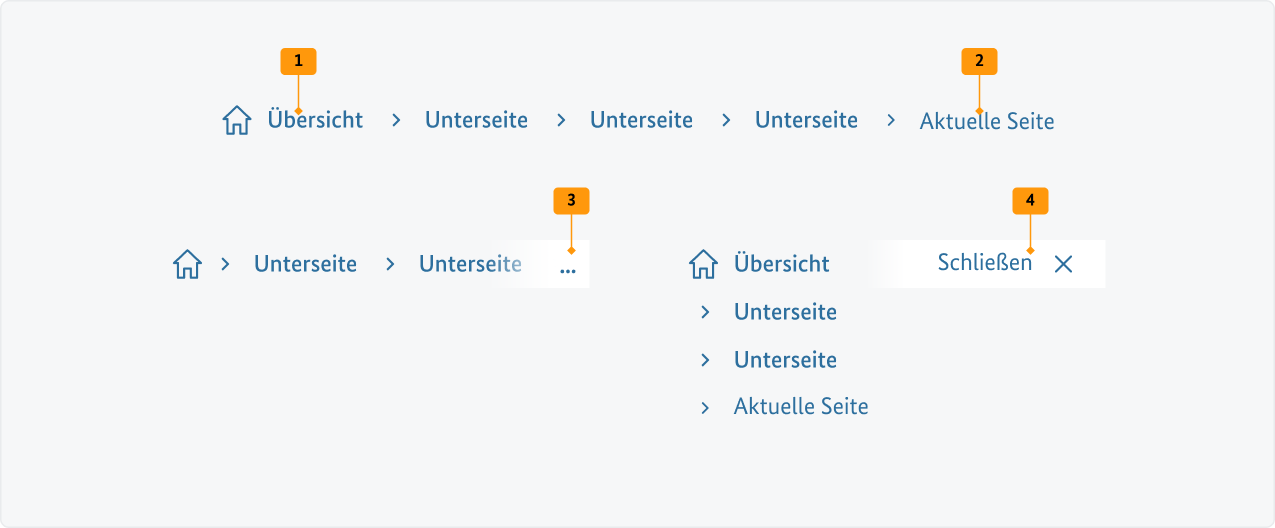Open the first Unterseite after Übersicht in the top breadcrumb
This screenshot has width=1275, height=528.
click(476, 121)
